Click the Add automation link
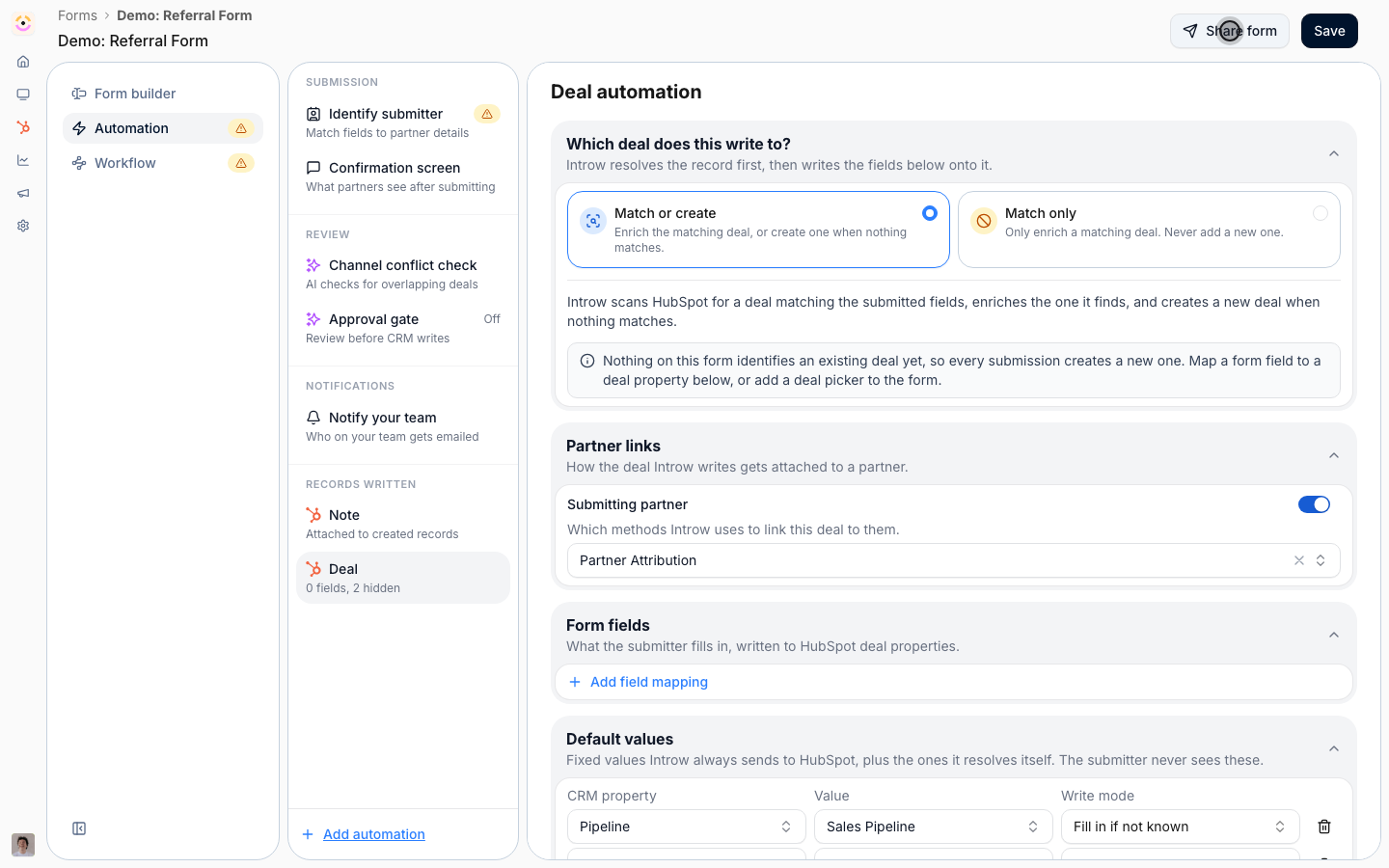Image resolution: width=1389 pixels, height=868 pixels. pos(374,834)
